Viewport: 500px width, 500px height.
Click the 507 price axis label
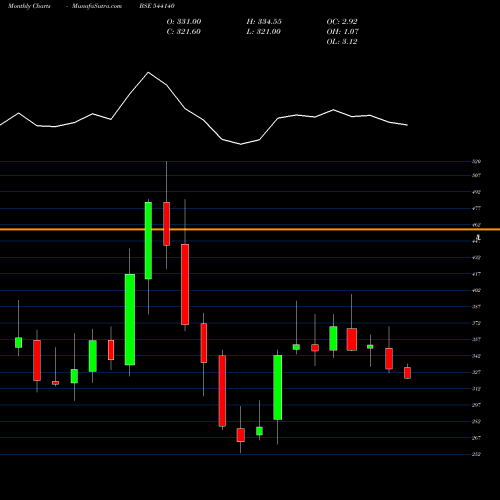point(476,175)
